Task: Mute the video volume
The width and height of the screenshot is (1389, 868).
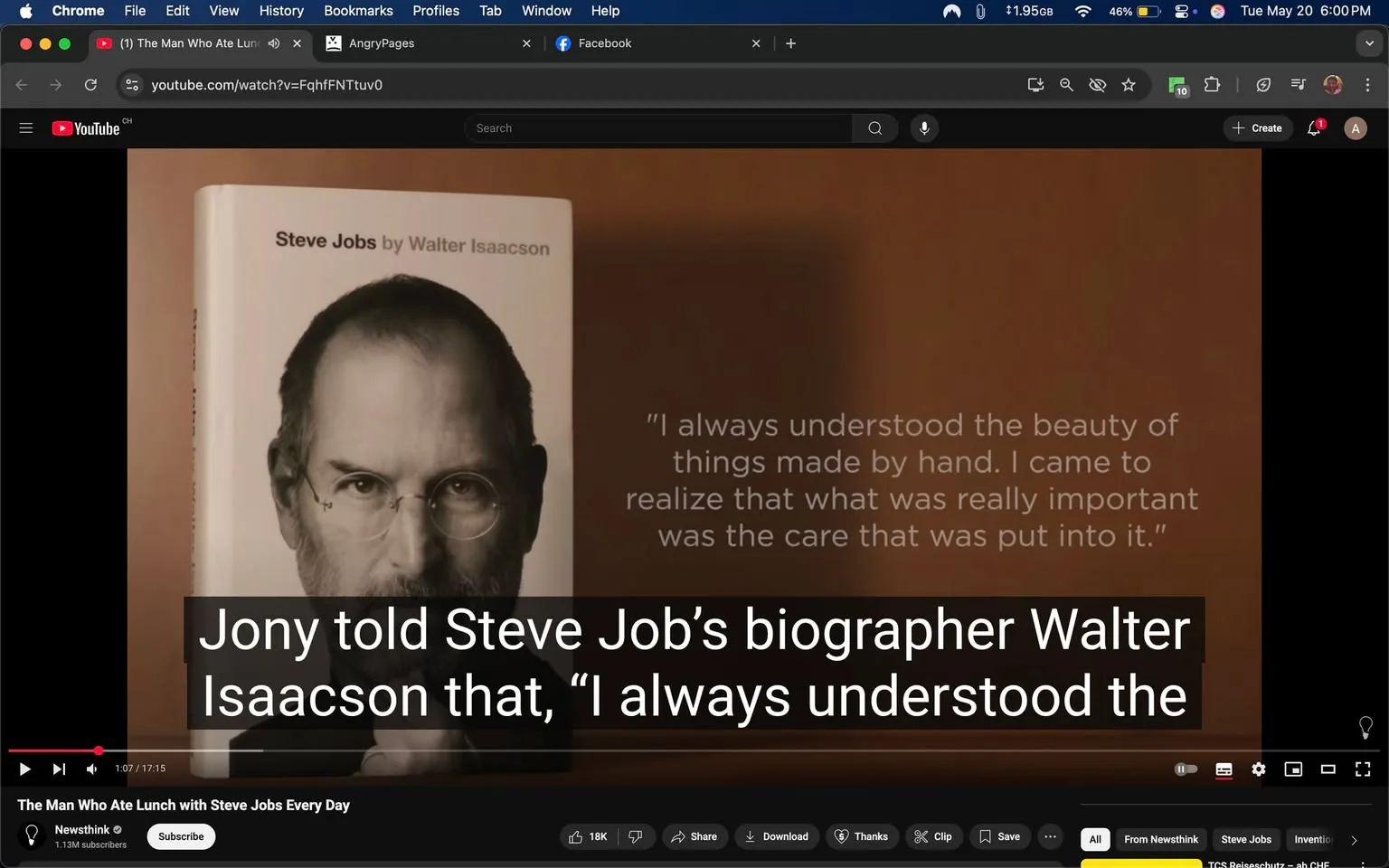Action: [x=90, y=769]
